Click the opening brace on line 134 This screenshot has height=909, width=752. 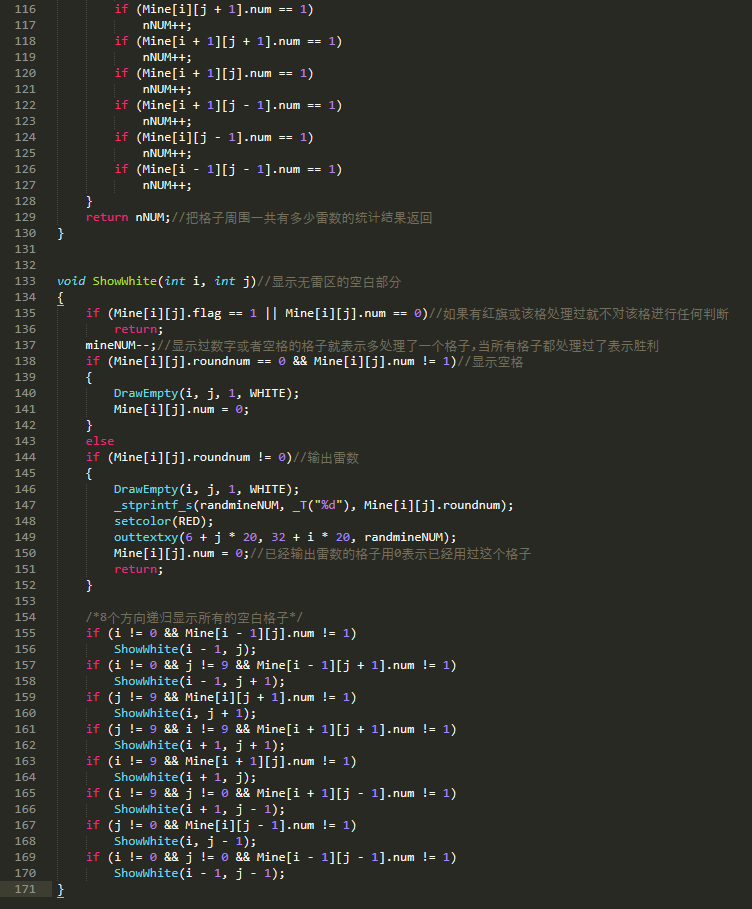[60, 298]
